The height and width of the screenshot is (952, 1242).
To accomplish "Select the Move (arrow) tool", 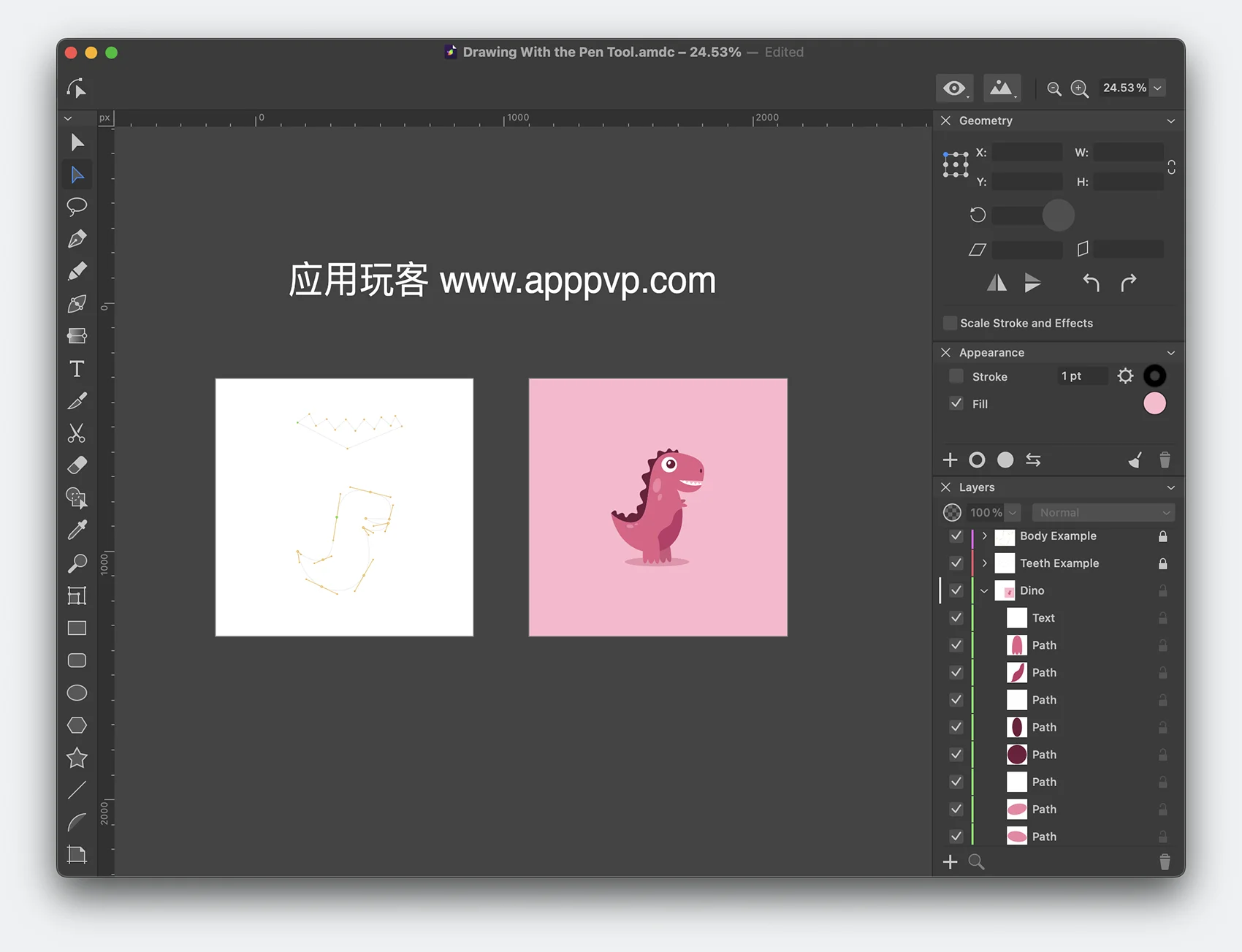I will 77,142.
